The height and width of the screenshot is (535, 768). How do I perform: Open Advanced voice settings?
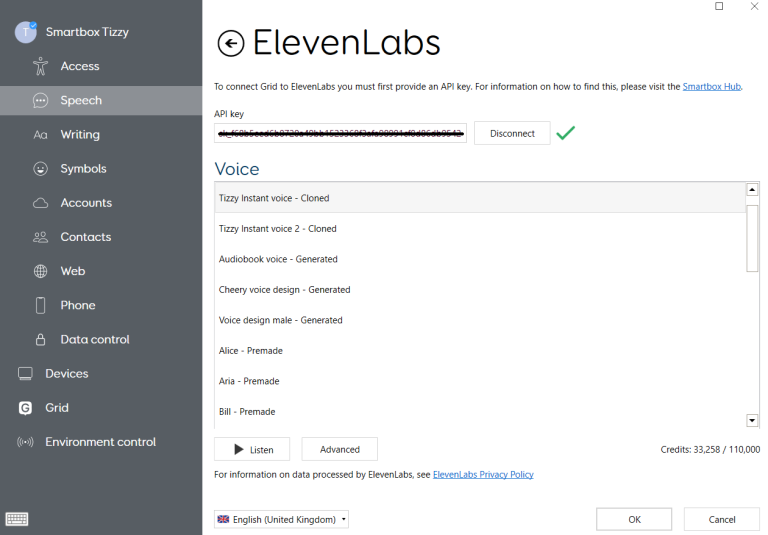pos(339,449)
